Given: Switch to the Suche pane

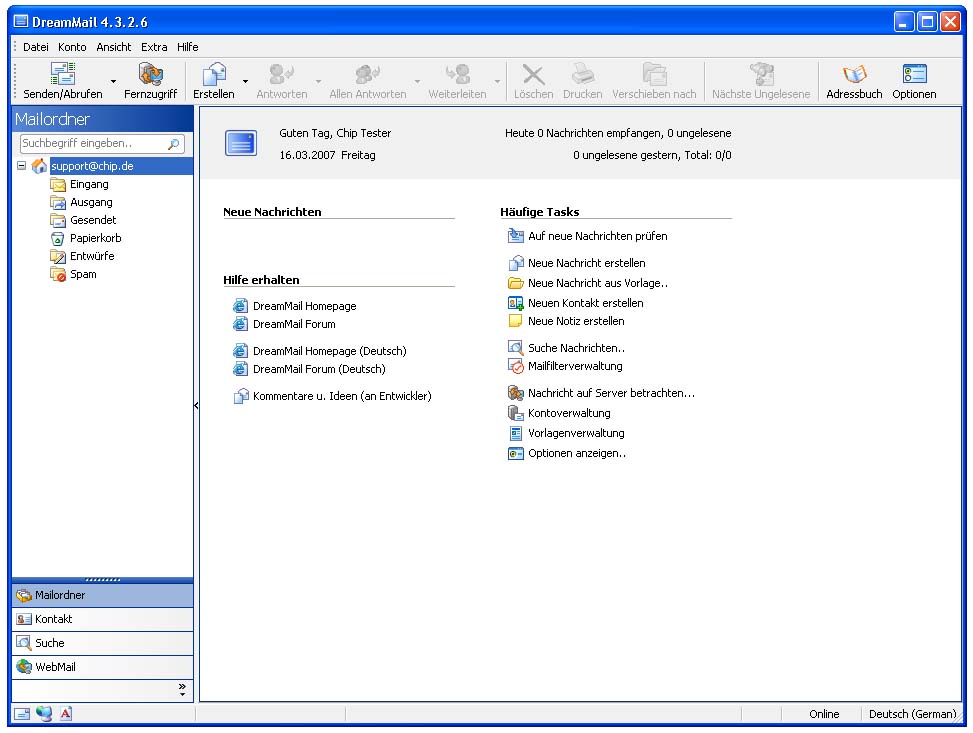Looking at the screenshot, I should pyautogui.click(x=102, y=644).
